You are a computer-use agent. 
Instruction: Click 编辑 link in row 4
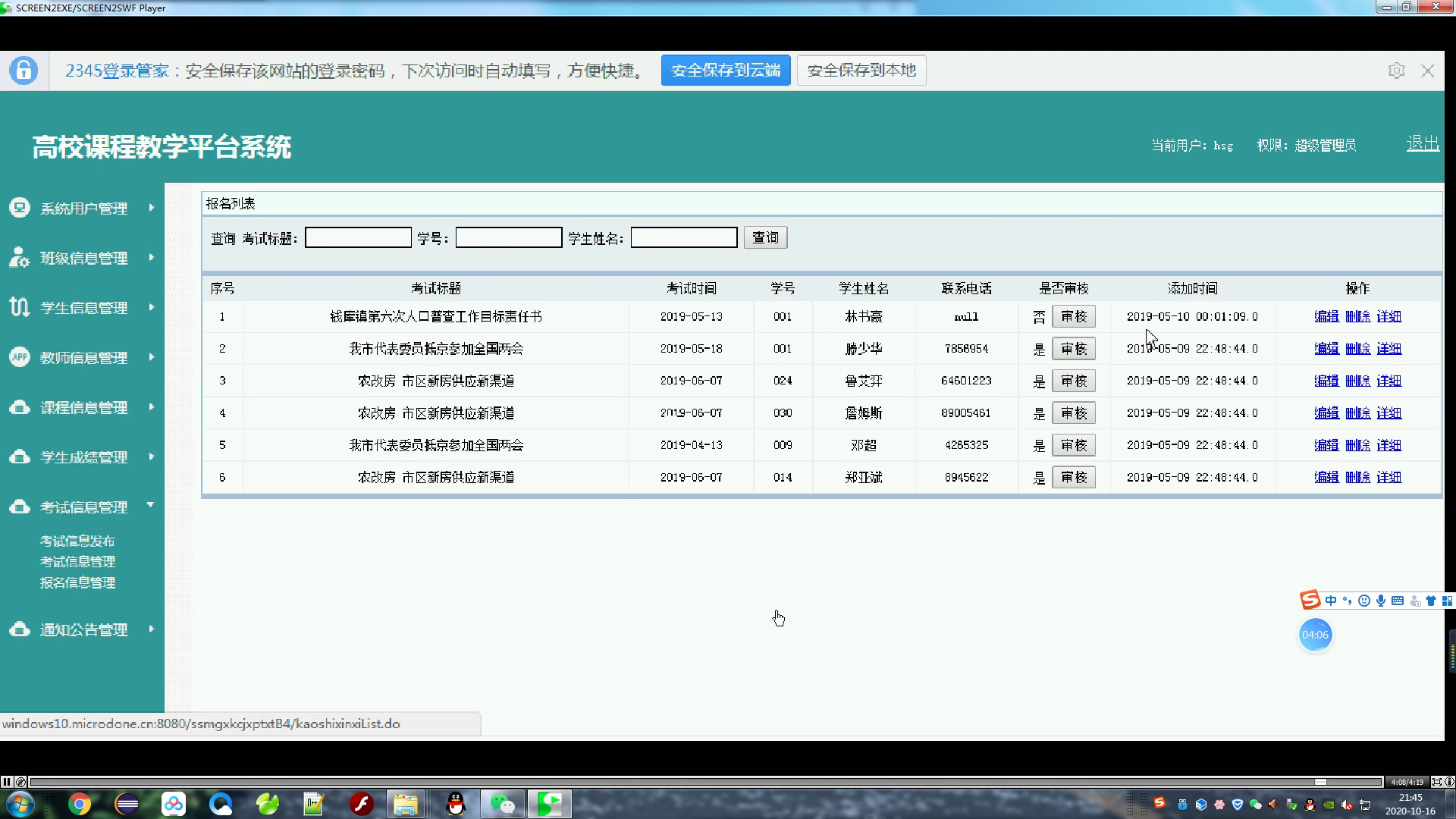pos(1326,413)
